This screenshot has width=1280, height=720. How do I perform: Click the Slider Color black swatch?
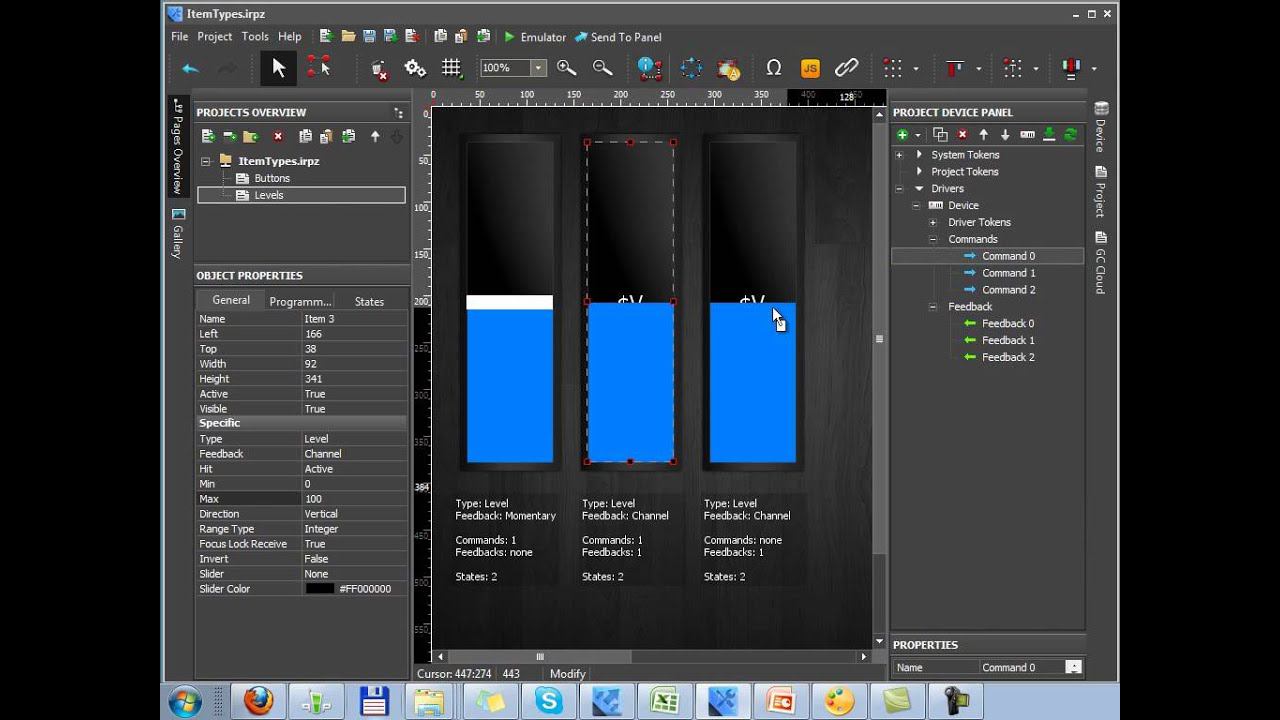[x=319, y=589]
